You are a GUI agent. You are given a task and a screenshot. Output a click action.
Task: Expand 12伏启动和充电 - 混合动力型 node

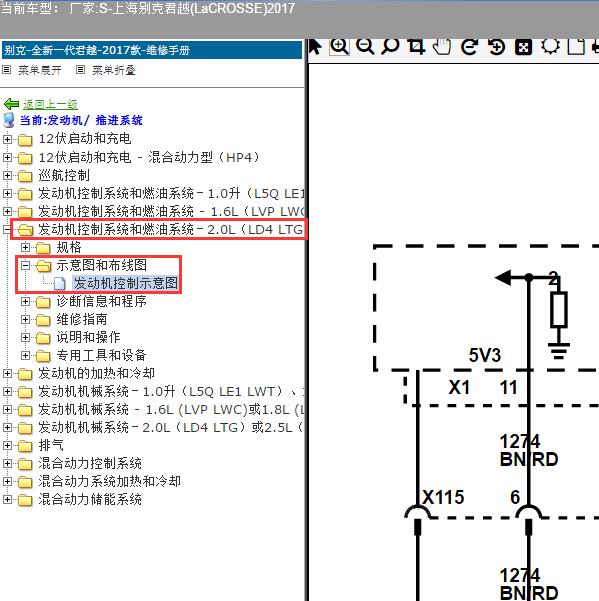click(7, 157)
